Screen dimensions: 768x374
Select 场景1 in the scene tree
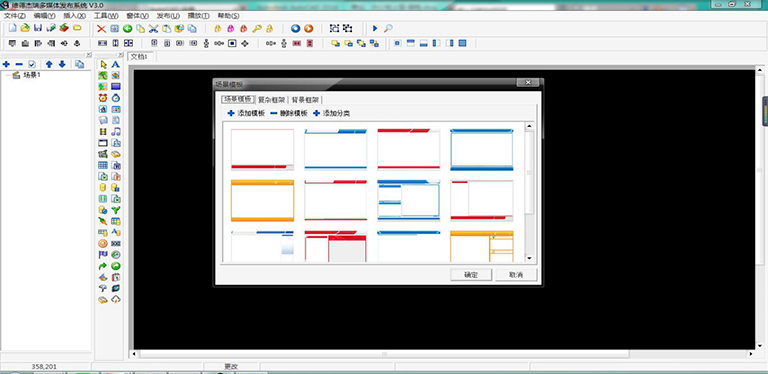32,75
